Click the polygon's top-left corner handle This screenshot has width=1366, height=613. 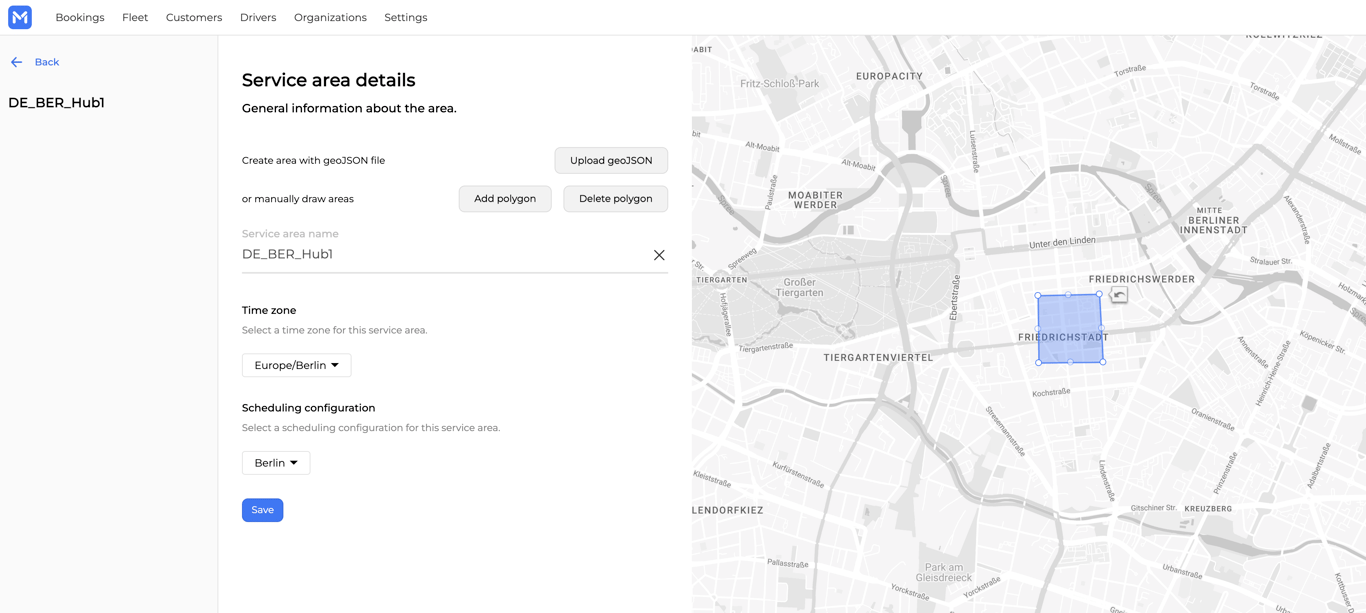tap(1038, 296)
